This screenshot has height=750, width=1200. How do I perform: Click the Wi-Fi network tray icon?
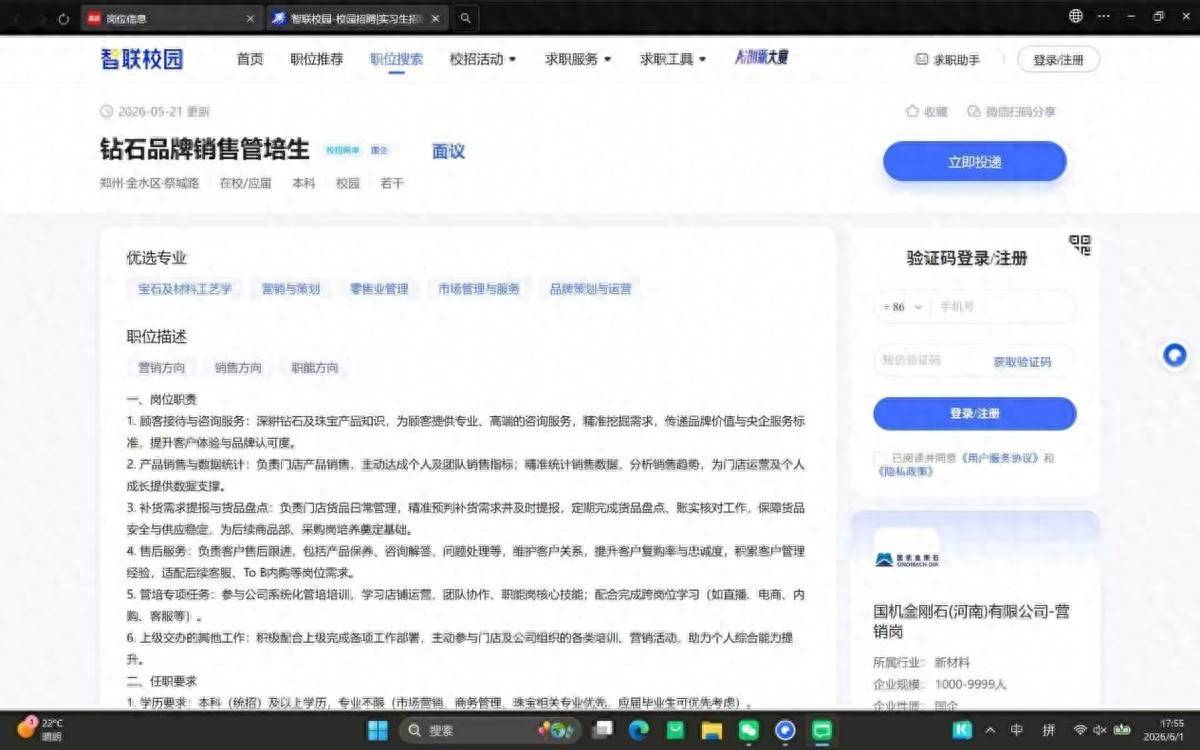pyautogui.click(x=1080, y=730)
